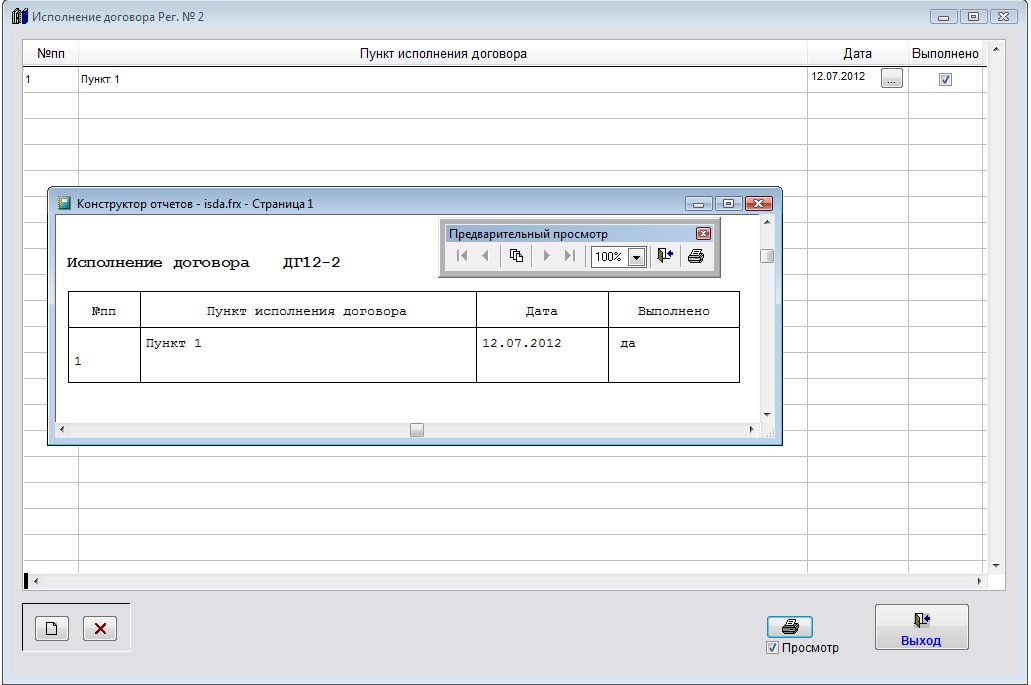Open zoom 100% dropdown in preview toolbar
1031x685 pixels.
636,257
